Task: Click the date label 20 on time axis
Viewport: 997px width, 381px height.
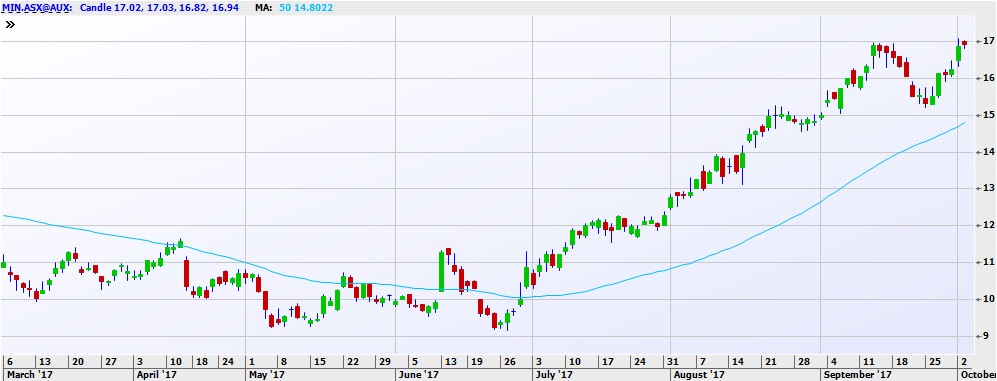Action: point(78,361)
